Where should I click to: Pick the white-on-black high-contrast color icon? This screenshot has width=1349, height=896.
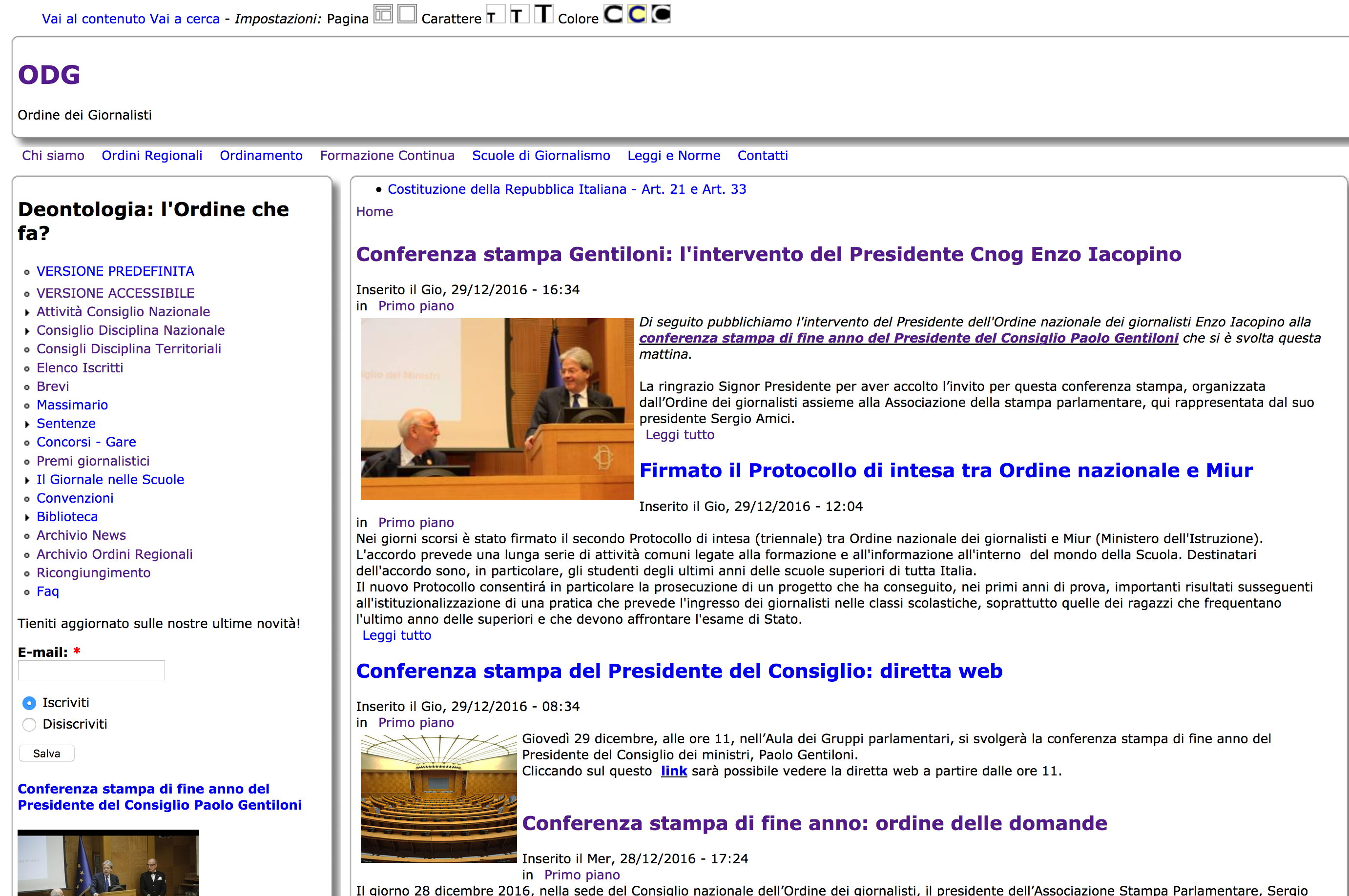pyautogui.click(x=661, y=14)
